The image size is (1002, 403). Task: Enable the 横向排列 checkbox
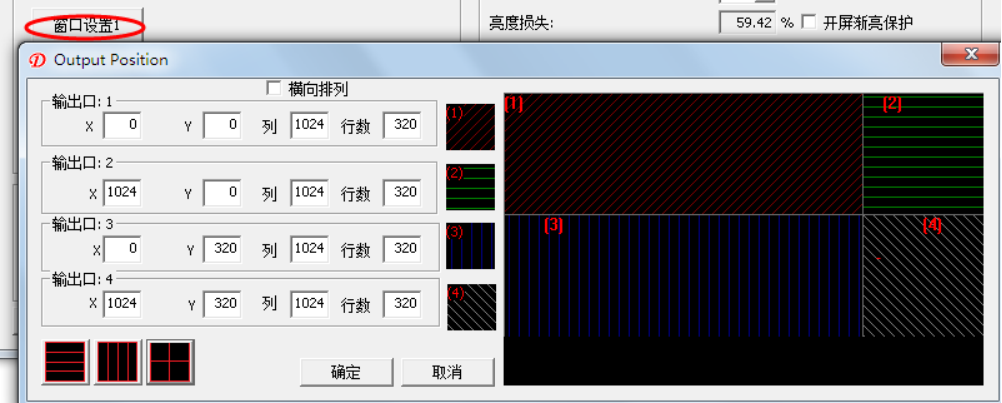pos(274,89)
